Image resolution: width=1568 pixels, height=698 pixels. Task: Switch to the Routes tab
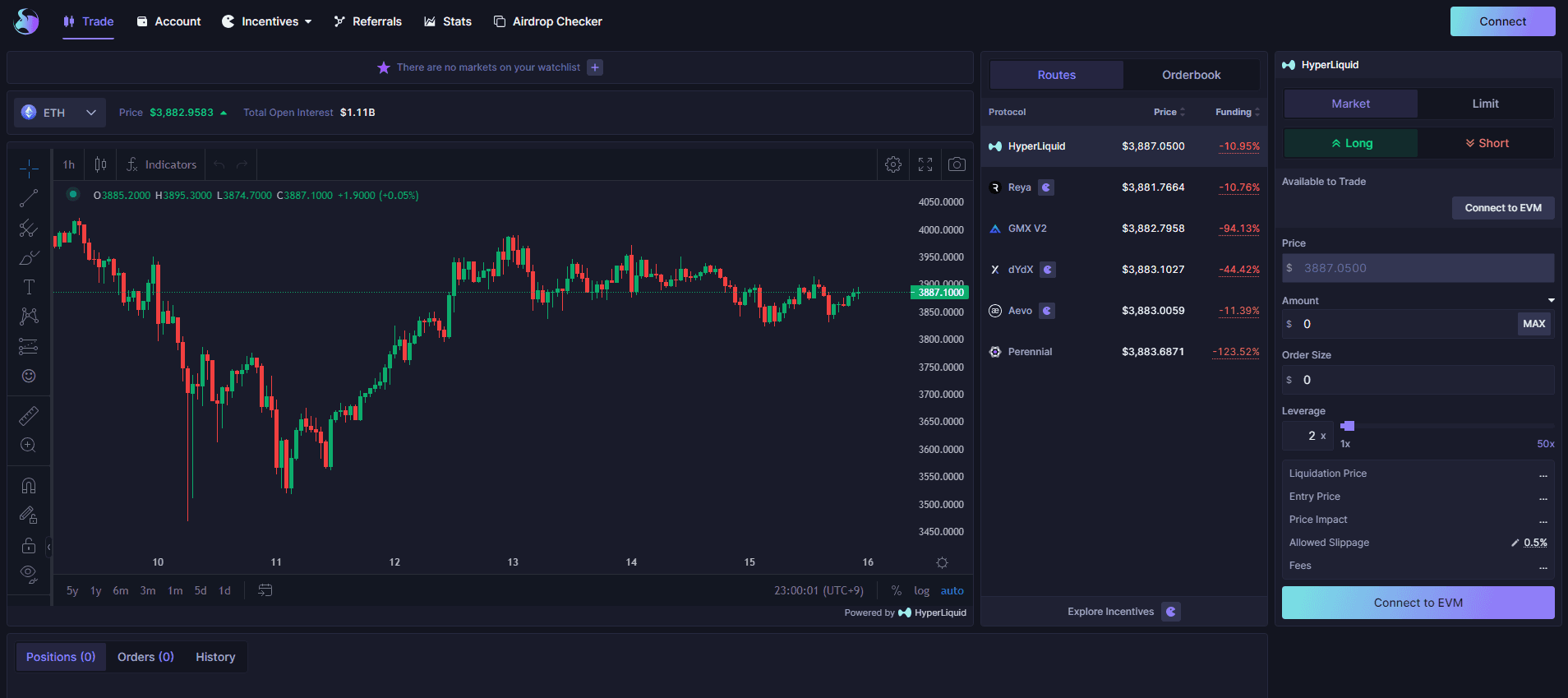(1056, 75)
